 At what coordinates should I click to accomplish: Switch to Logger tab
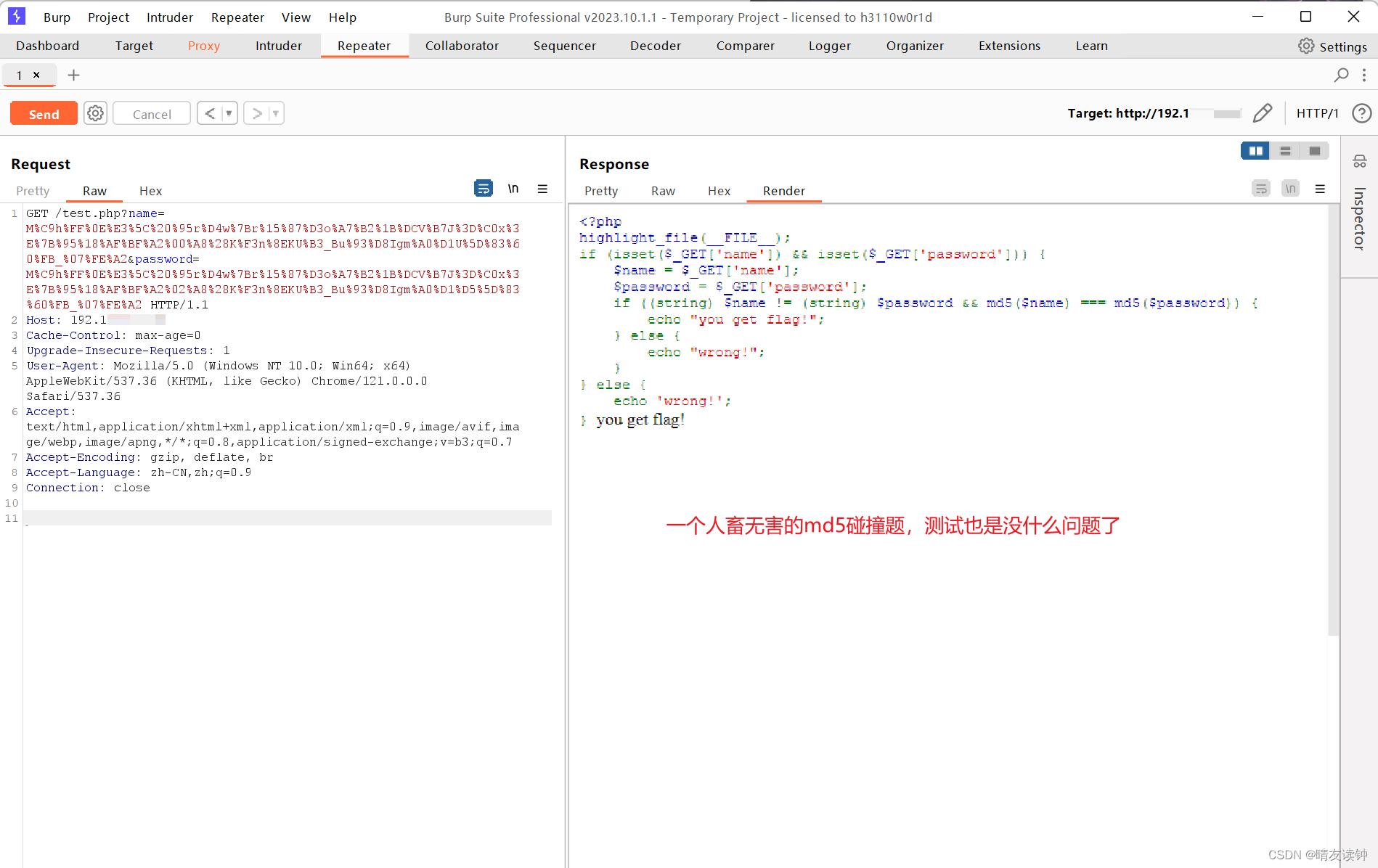pyautogui.click(x=830, y=46)
